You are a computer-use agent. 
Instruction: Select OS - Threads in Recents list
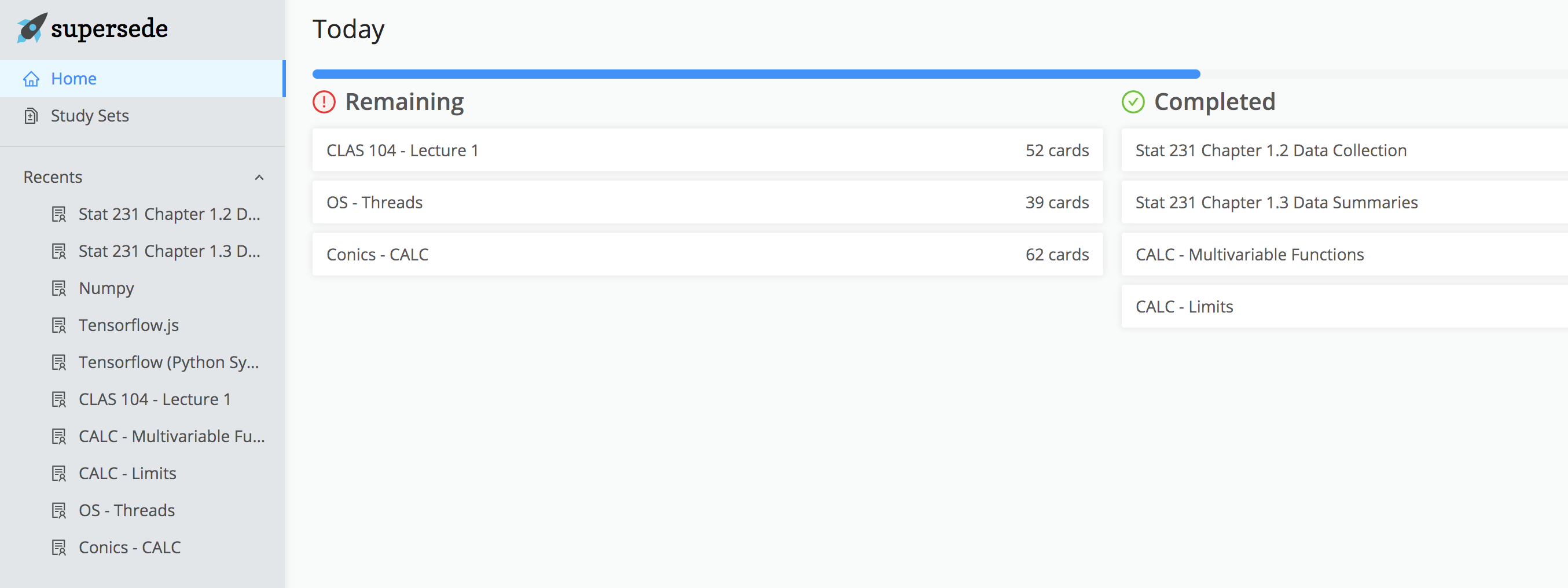[127, 510]
